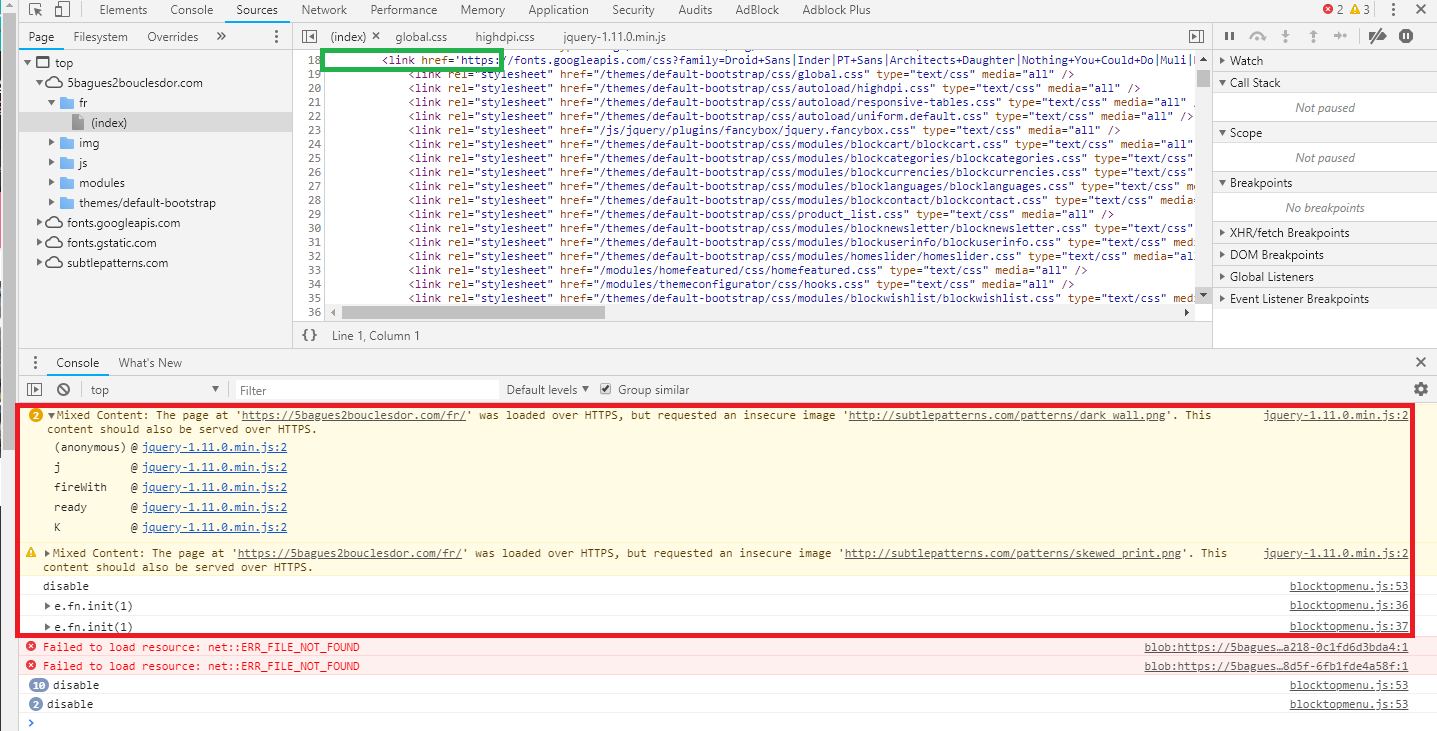Deactivate breakpoints icon
Viewport: 1437px width, 731px height.
(1377, 37)
